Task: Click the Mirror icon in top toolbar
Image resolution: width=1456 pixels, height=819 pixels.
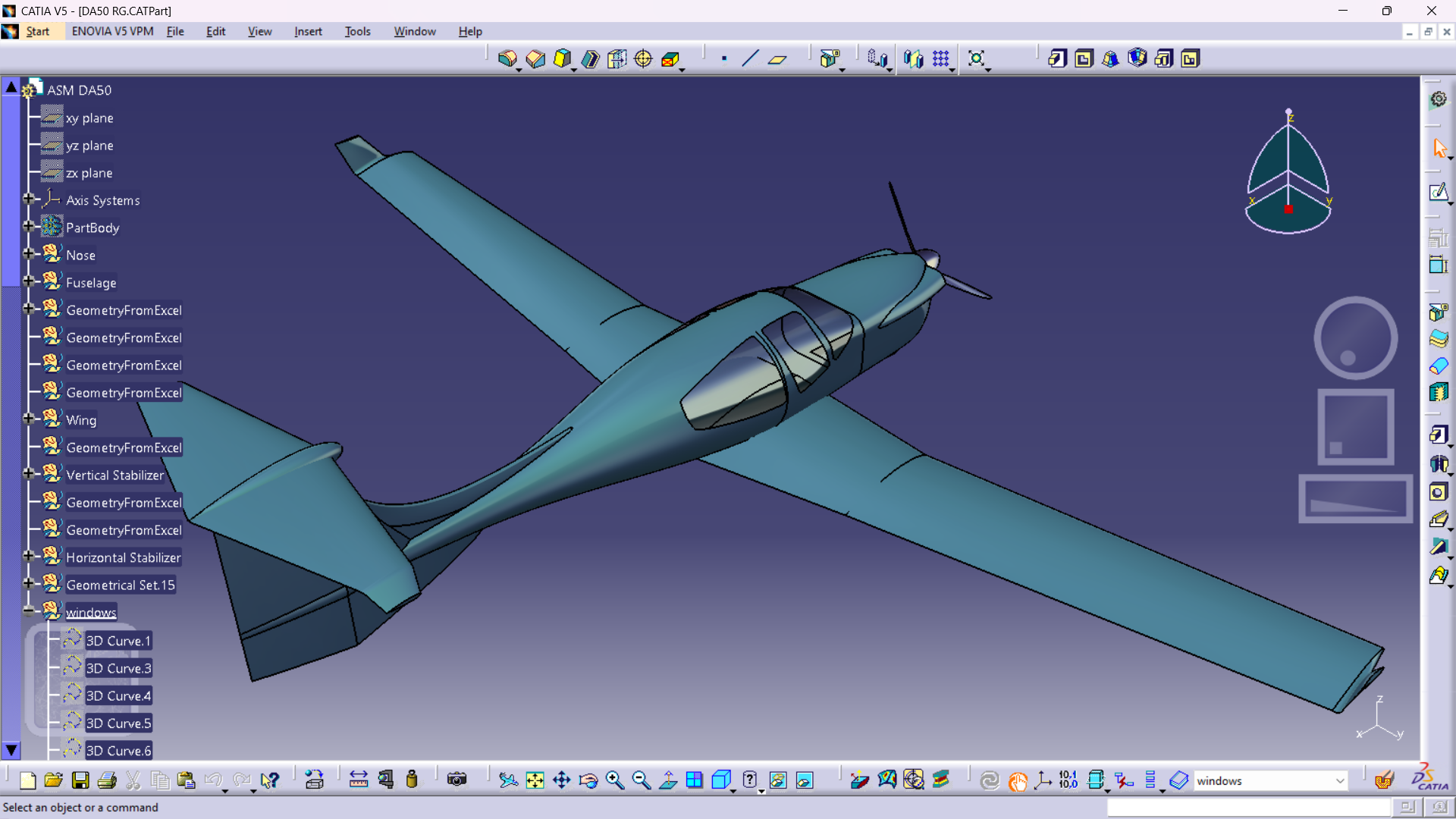Action: (913, 58)
